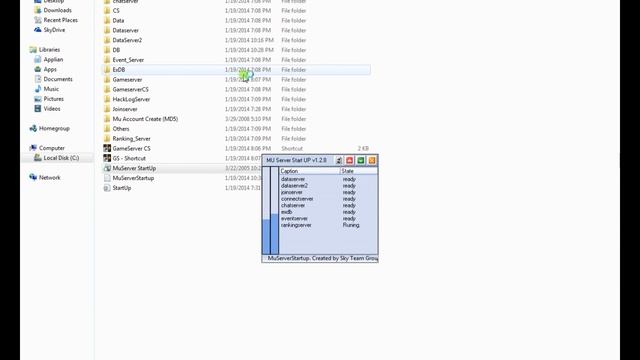This screenshot has height=360, width=640.
Task: Open the Videos library
Action: (x=52, y=109)
